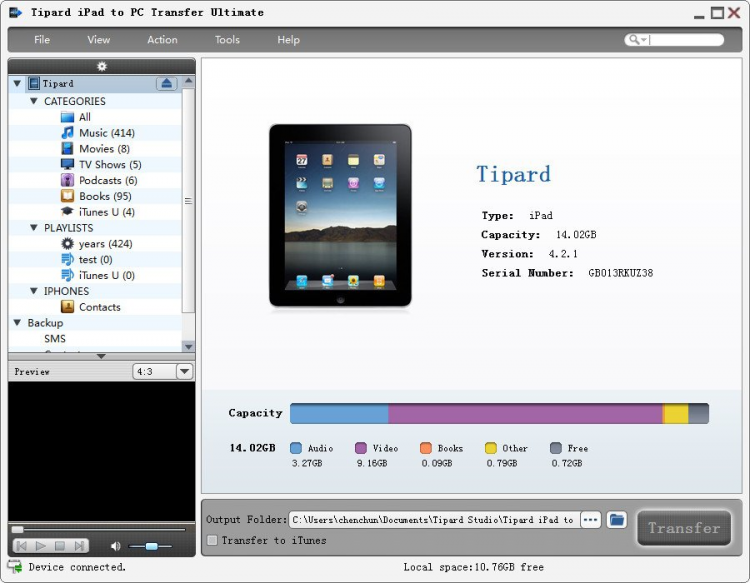750x583 pixels.
Task: Click the gear icon atop the sidebar
Action: click(x=102, y=66)
